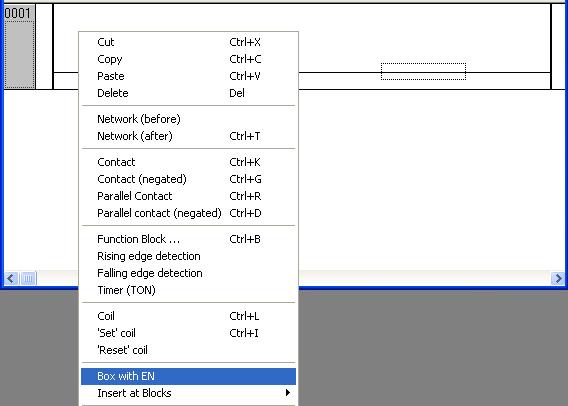Insert a Coil from the menu
The width and height of the screenshot is (568, 406).
pos(188,316)
